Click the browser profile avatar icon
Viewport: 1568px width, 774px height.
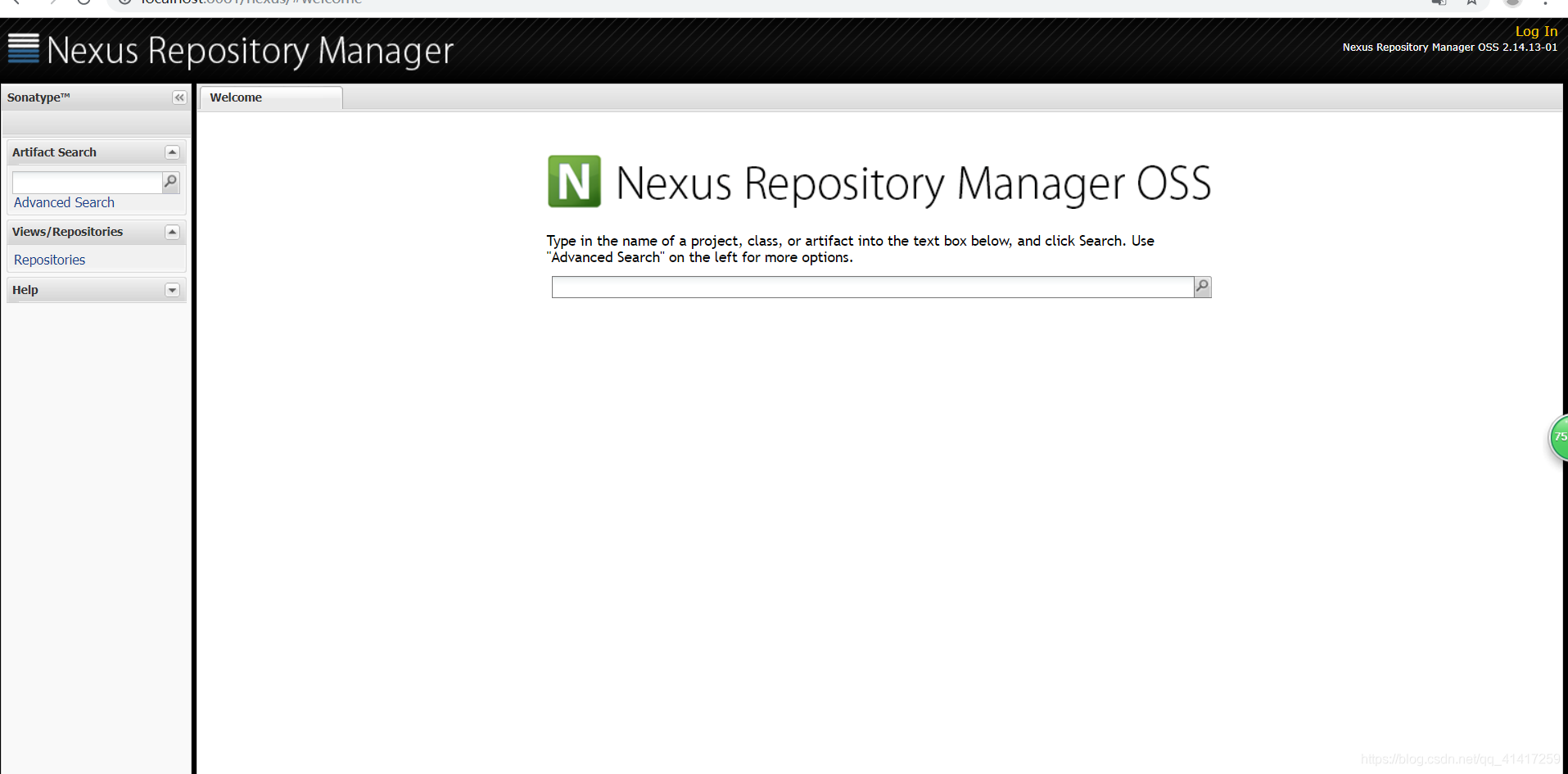pyautogui.click(x=1512, y=2)
